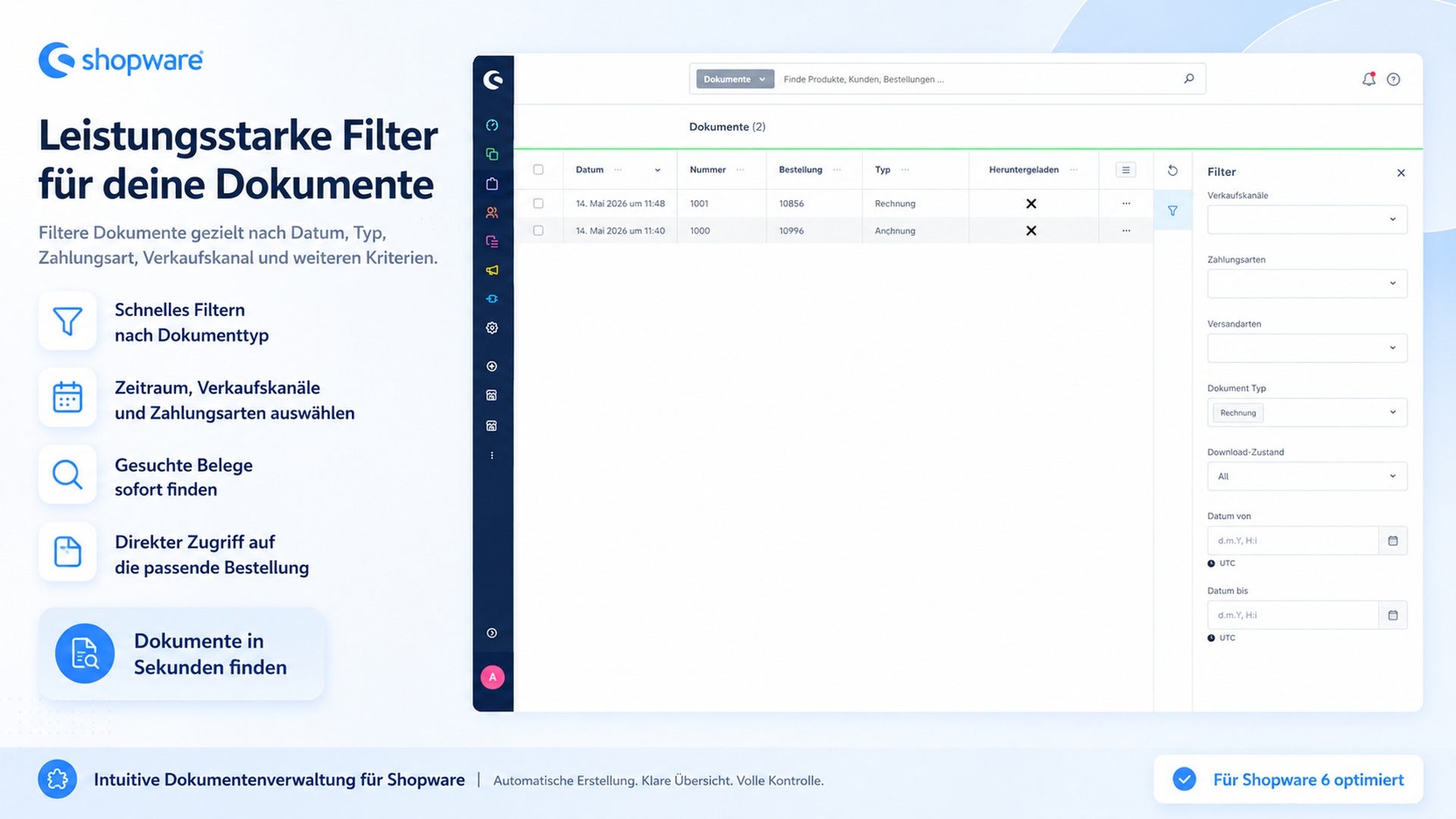Click the 'Dokumente in Sekunden finden' card

[181, 654]
